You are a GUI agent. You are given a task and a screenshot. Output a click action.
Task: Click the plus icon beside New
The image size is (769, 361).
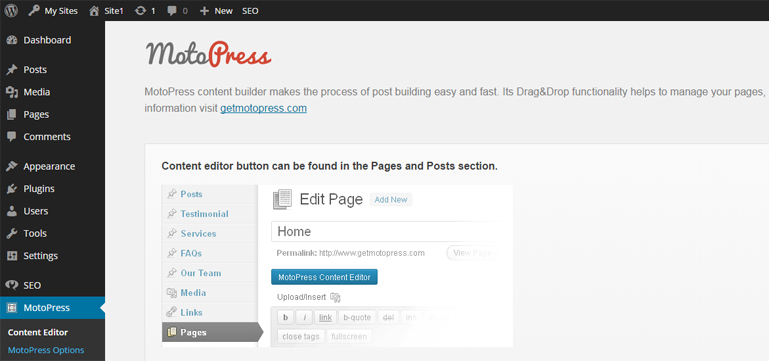[205, 10]
